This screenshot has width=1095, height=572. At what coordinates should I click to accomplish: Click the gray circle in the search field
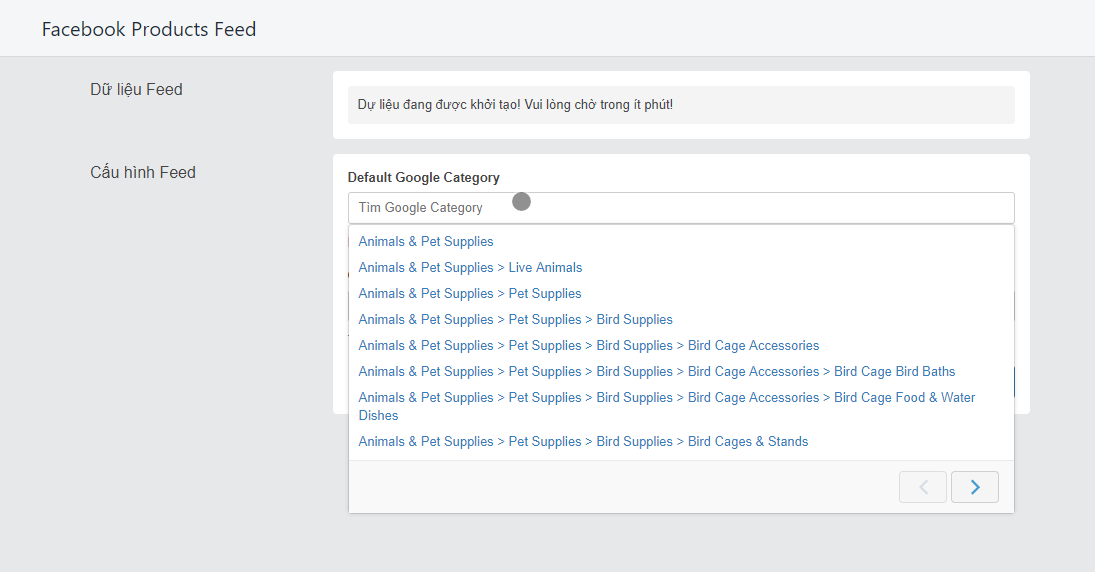coord(522,202)
